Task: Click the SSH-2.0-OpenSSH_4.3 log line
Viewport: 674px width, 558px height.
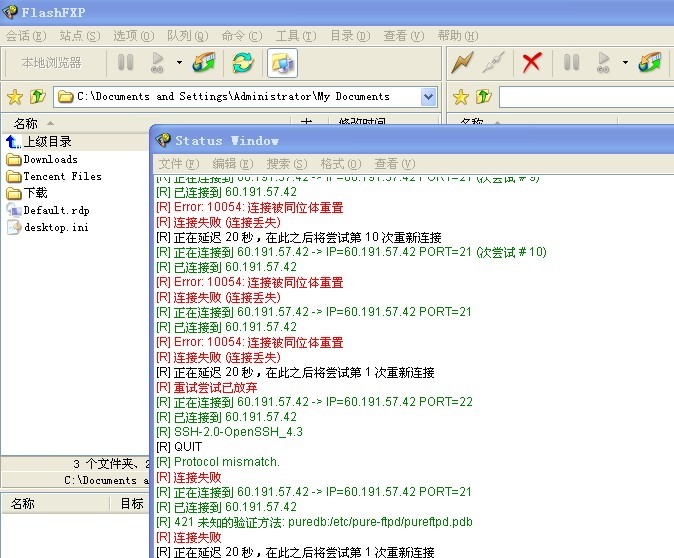Action: click(x=229, y=432)
